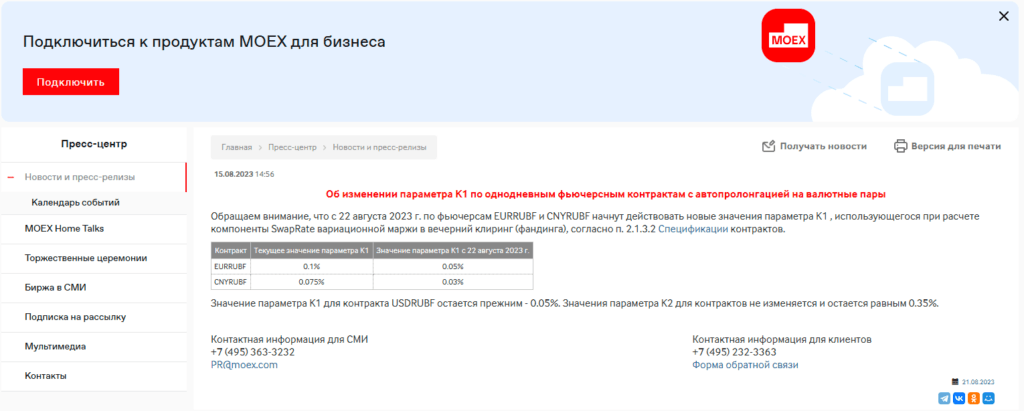This screenshot has width=1024, height=411.
Task: Open Контакты sidebar item
Action: pos(46,376)
